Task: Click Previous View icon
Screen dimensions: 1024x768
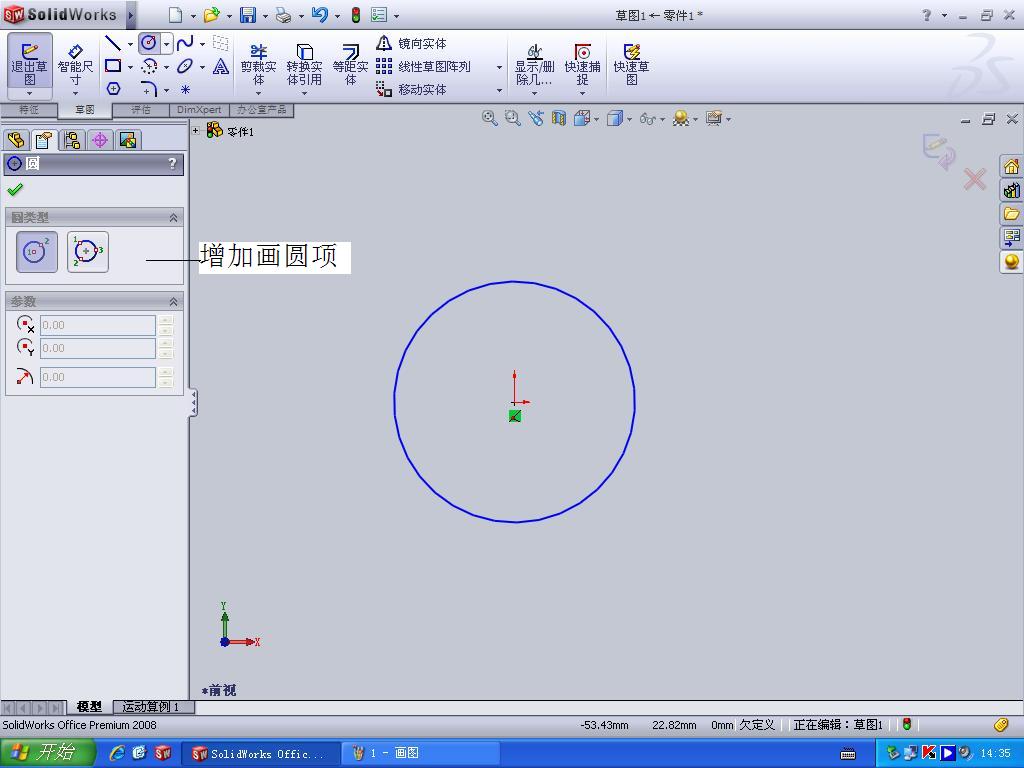Action: pos(536,118)
